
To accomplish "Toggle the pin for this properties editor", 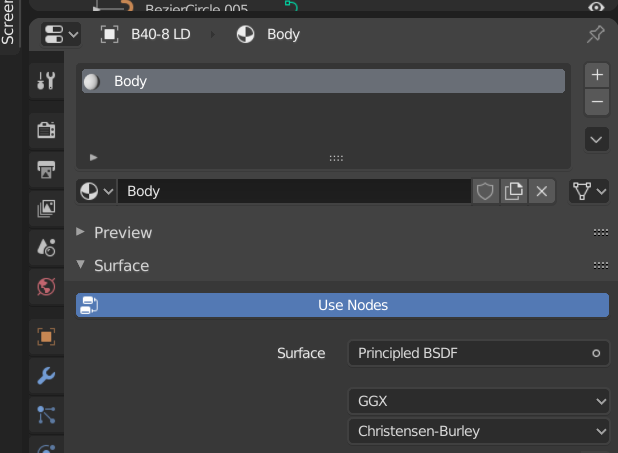I will point(595,35).
